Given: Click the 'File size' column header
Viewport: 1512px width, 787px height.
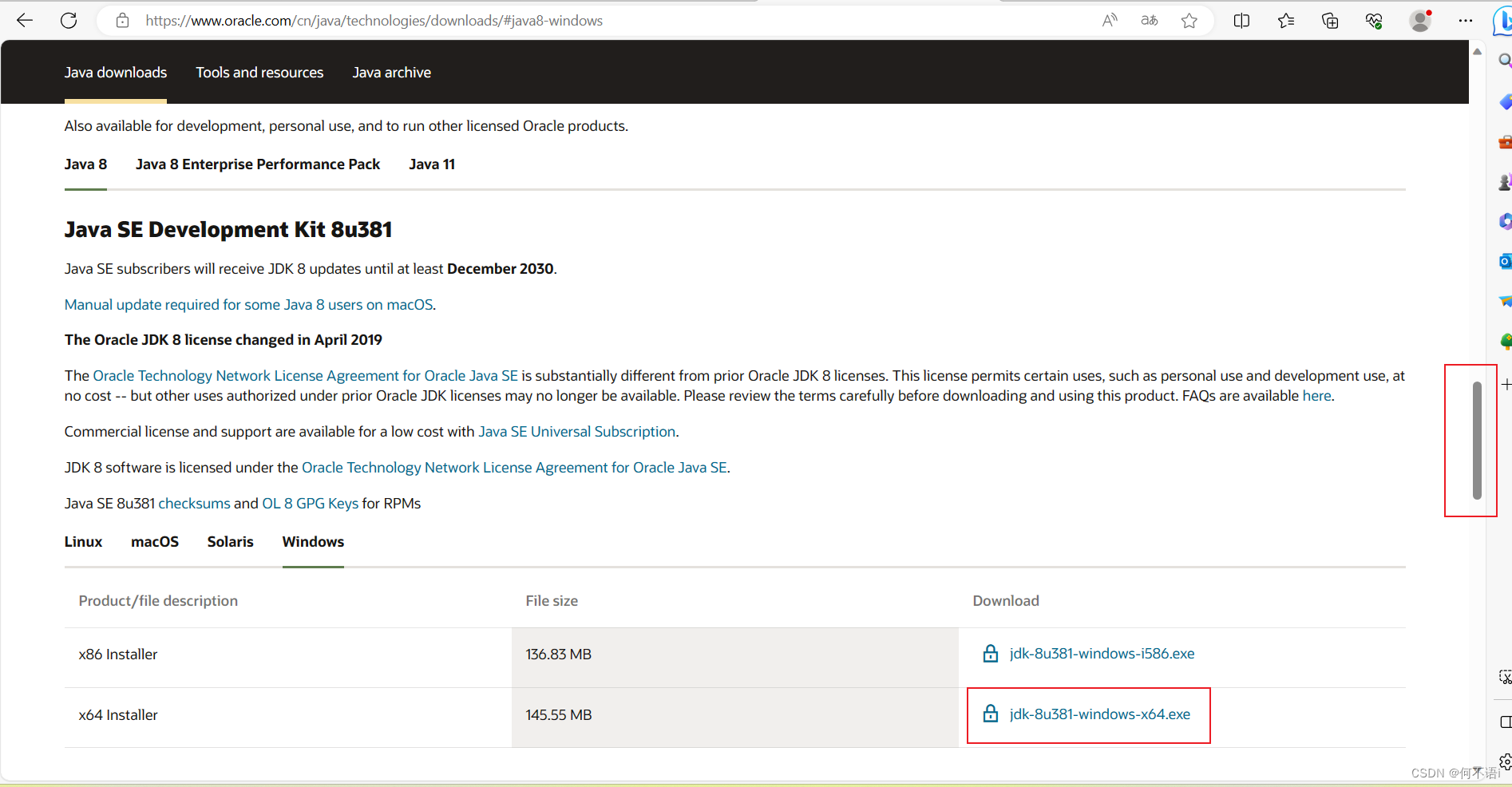Looking at the screenshot, I should pos(552,601).
